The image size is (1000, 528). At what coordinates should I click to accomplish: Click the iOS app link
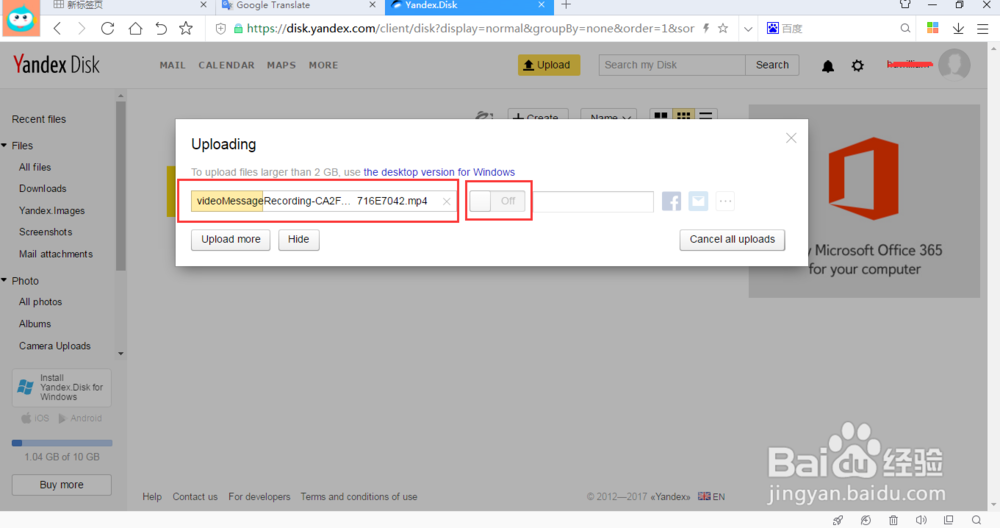tap(35, 418)
